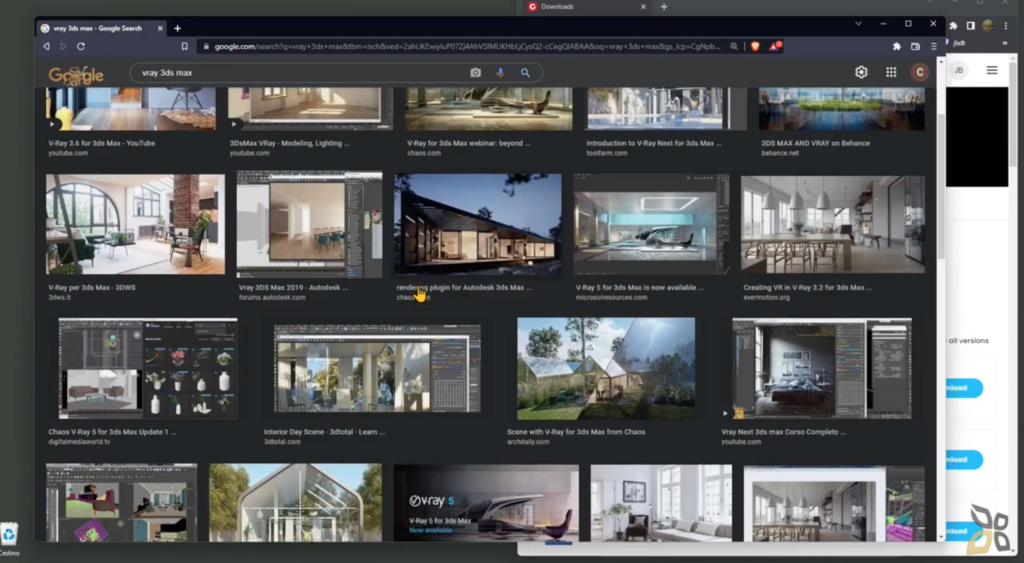Open Google account avatar C
This screenshot has width=1024, height=563.
[920, 72]
